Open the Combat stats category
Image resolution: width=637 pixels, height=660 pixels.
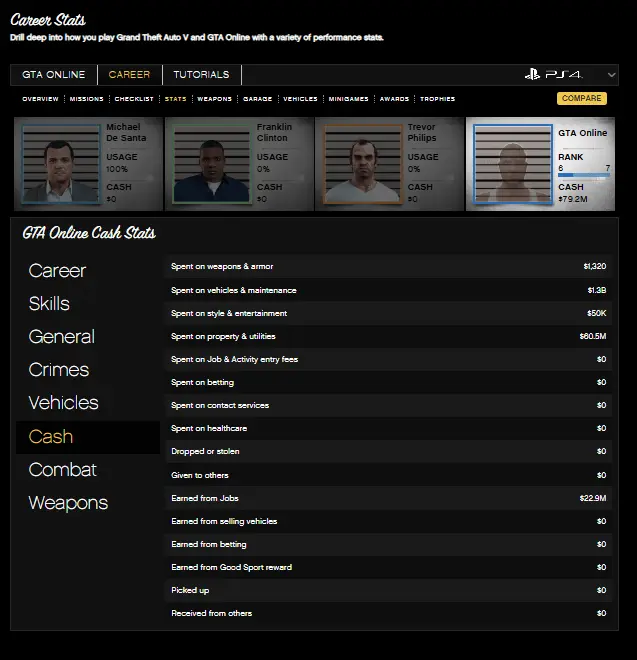(x=62, y=470)
